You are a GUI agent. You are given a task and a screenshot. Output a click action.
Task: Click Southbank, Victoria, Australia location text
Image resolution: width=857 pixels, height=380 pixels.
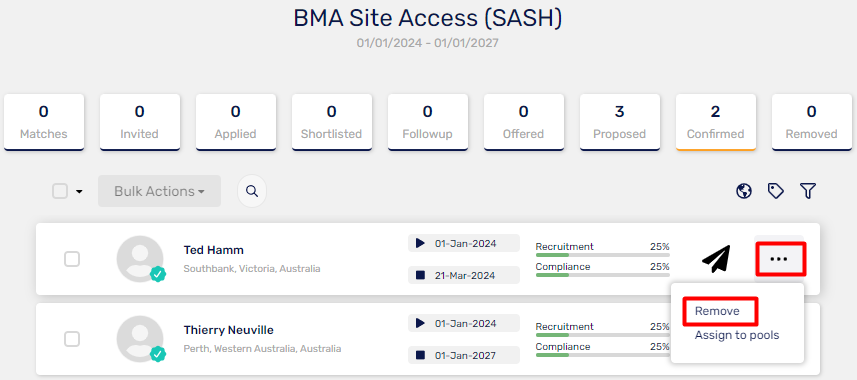click(x=252, y=269)
